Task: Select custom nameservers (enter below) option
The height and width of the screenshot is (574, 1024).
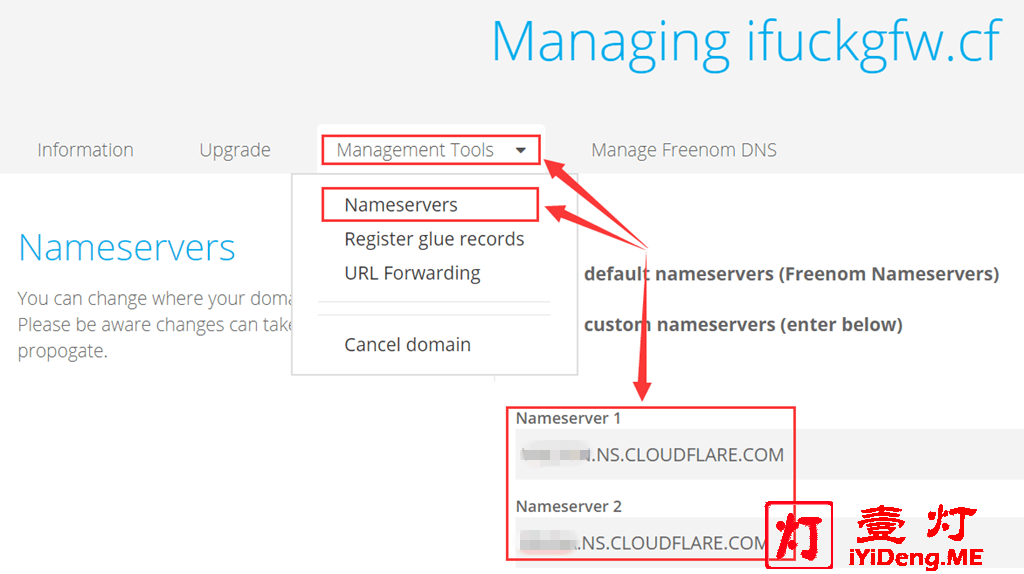Action: pyautogui.click(x=743, y=325)
